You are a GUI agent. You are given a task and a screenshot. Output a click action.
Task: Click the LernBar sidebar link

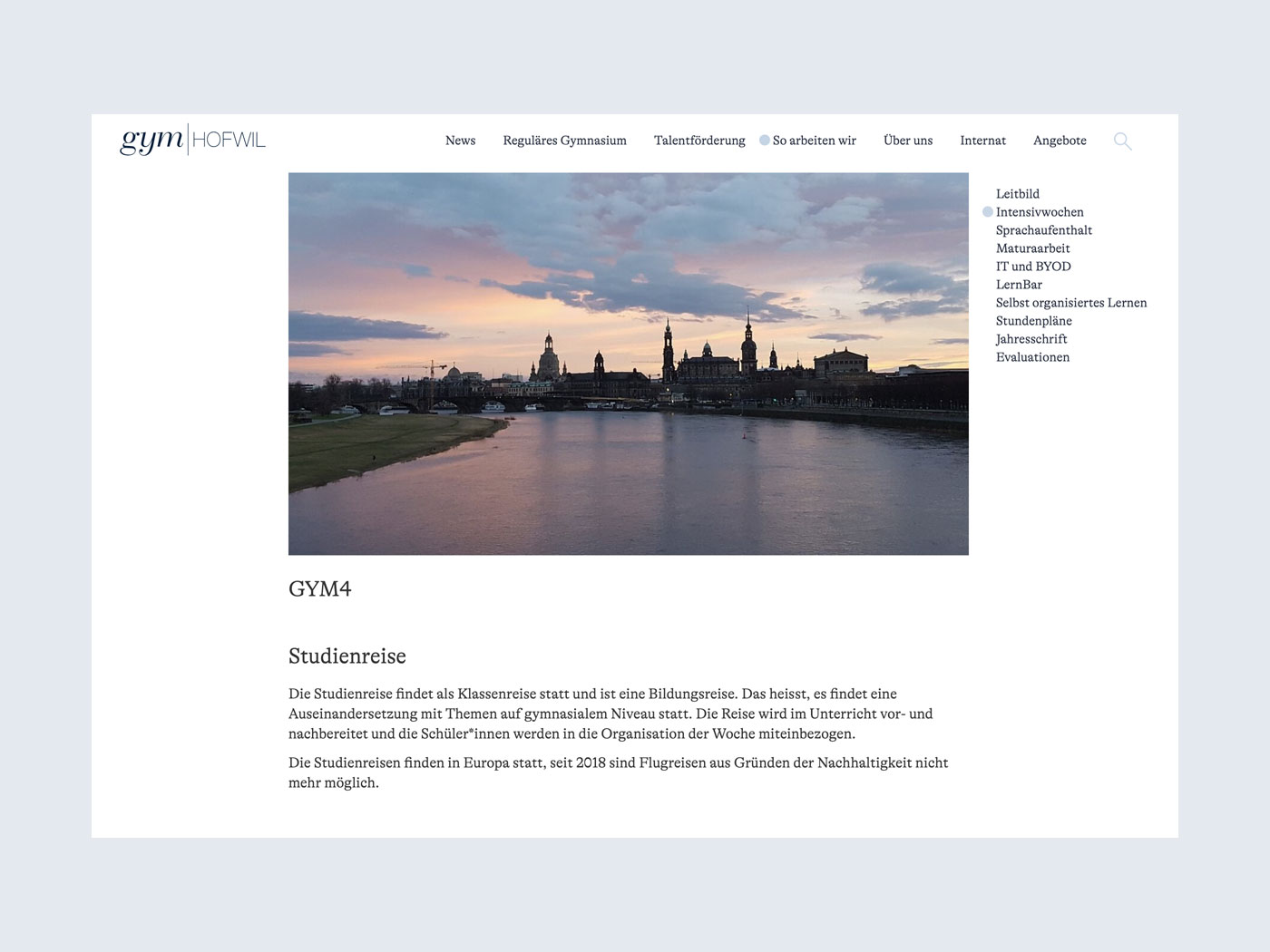(x=1019, y=285)
